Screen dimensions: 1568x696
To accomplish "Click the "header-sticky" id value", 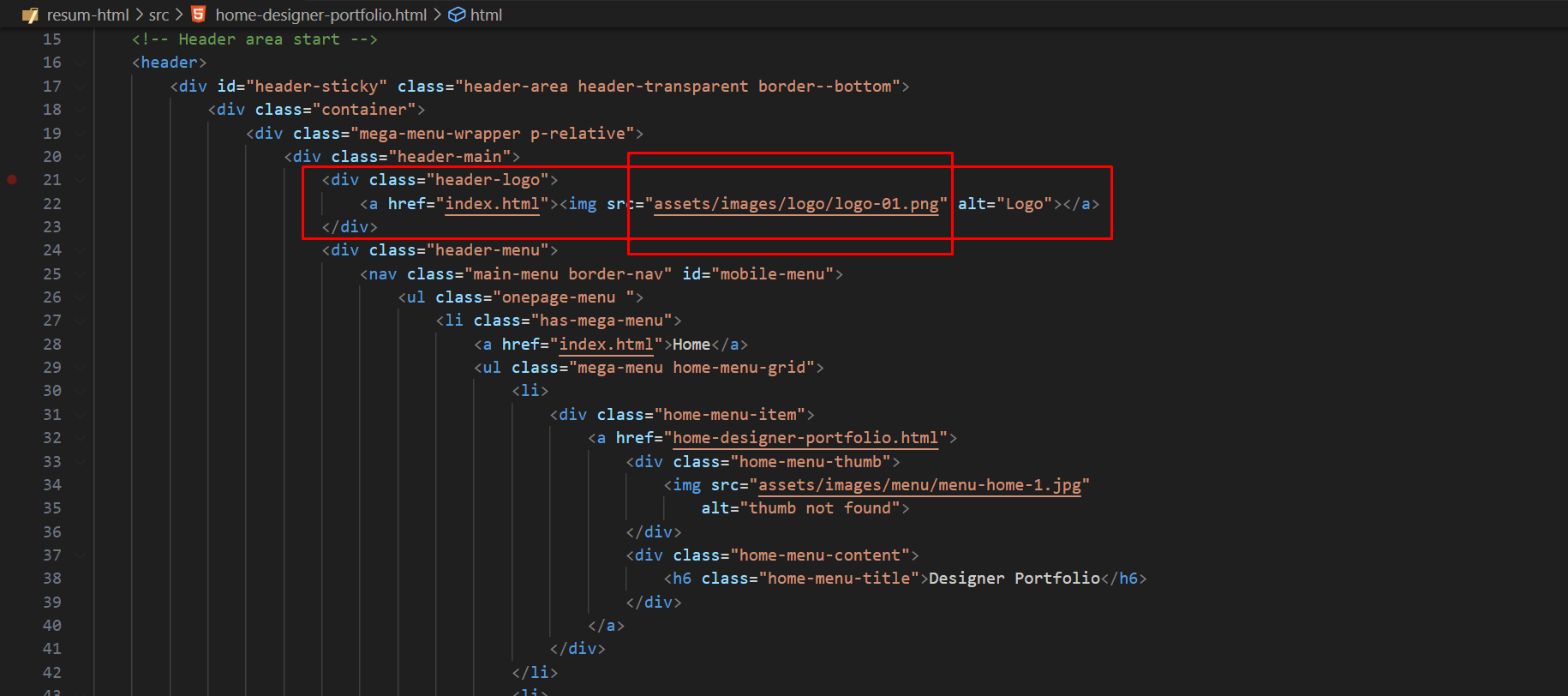I will tap(316, 87).
